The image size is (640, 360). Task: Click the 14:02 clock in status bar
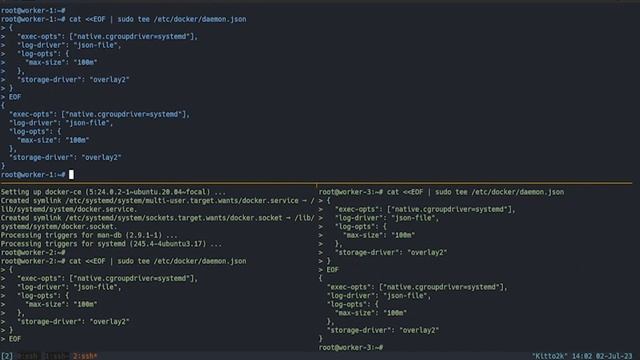point(582,356)
